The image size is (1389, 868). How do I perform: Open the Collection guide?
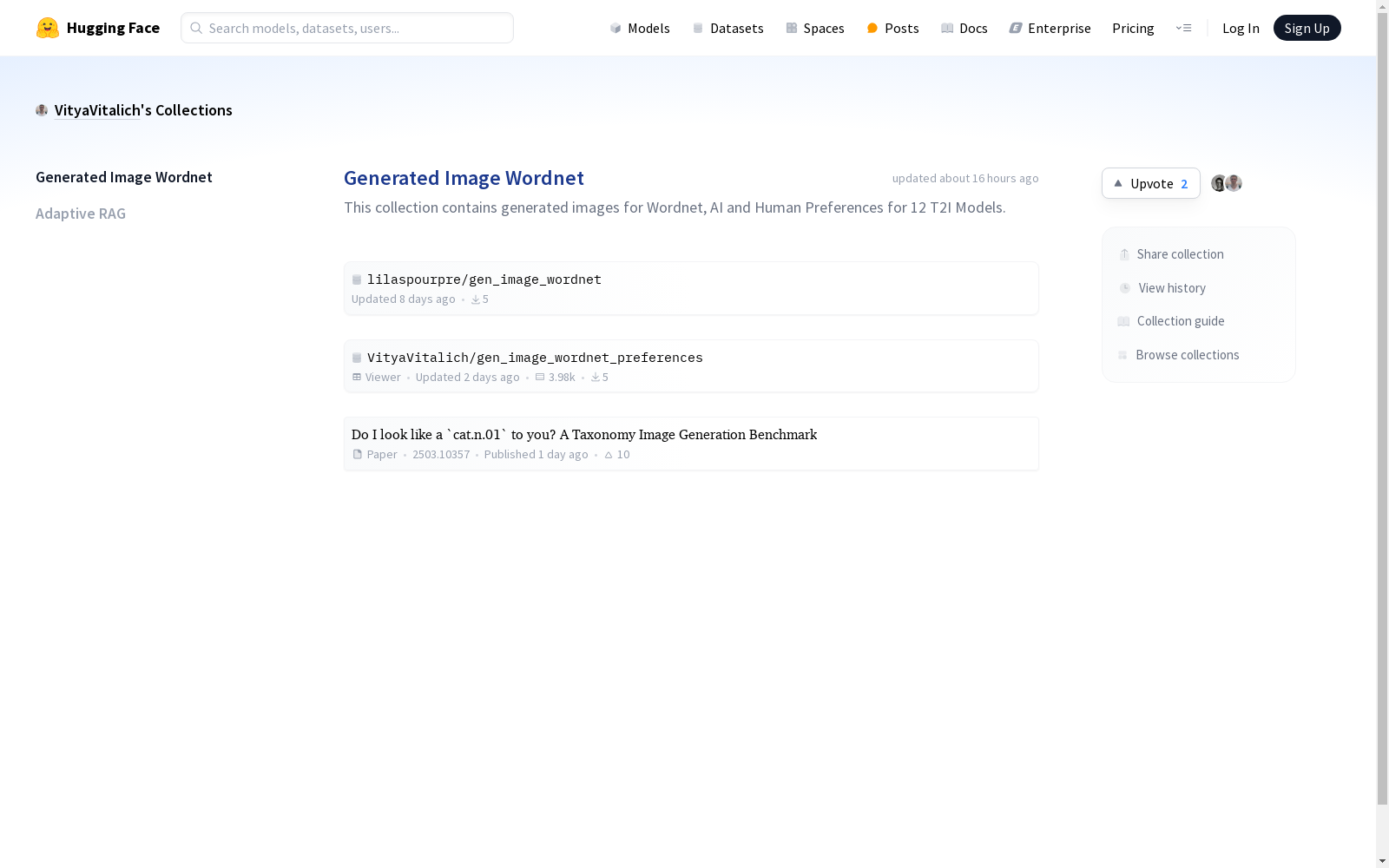point(1171,321)
